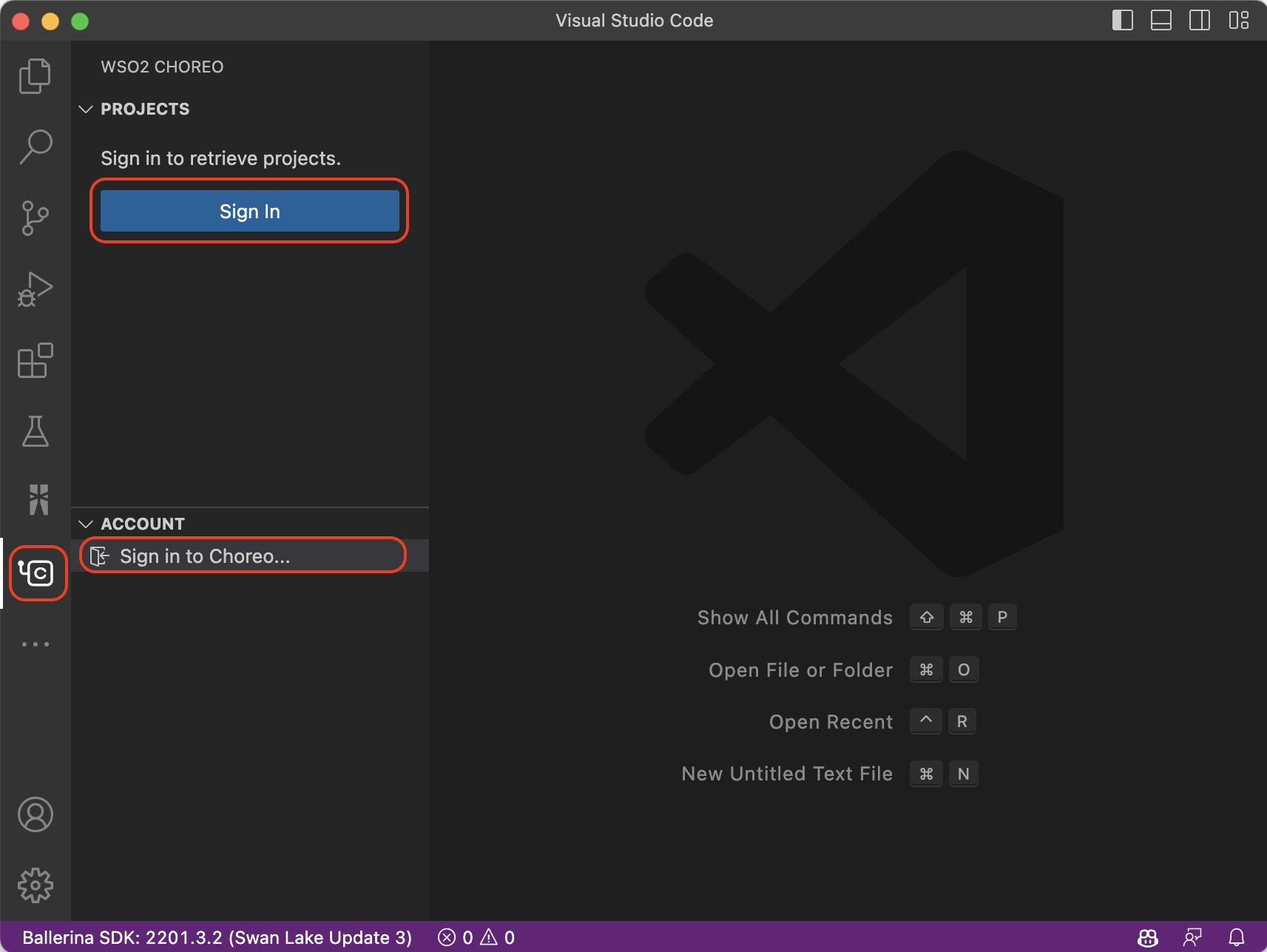Open the Testing flask view
This screenshot has width=1267, height=952.
35,431
